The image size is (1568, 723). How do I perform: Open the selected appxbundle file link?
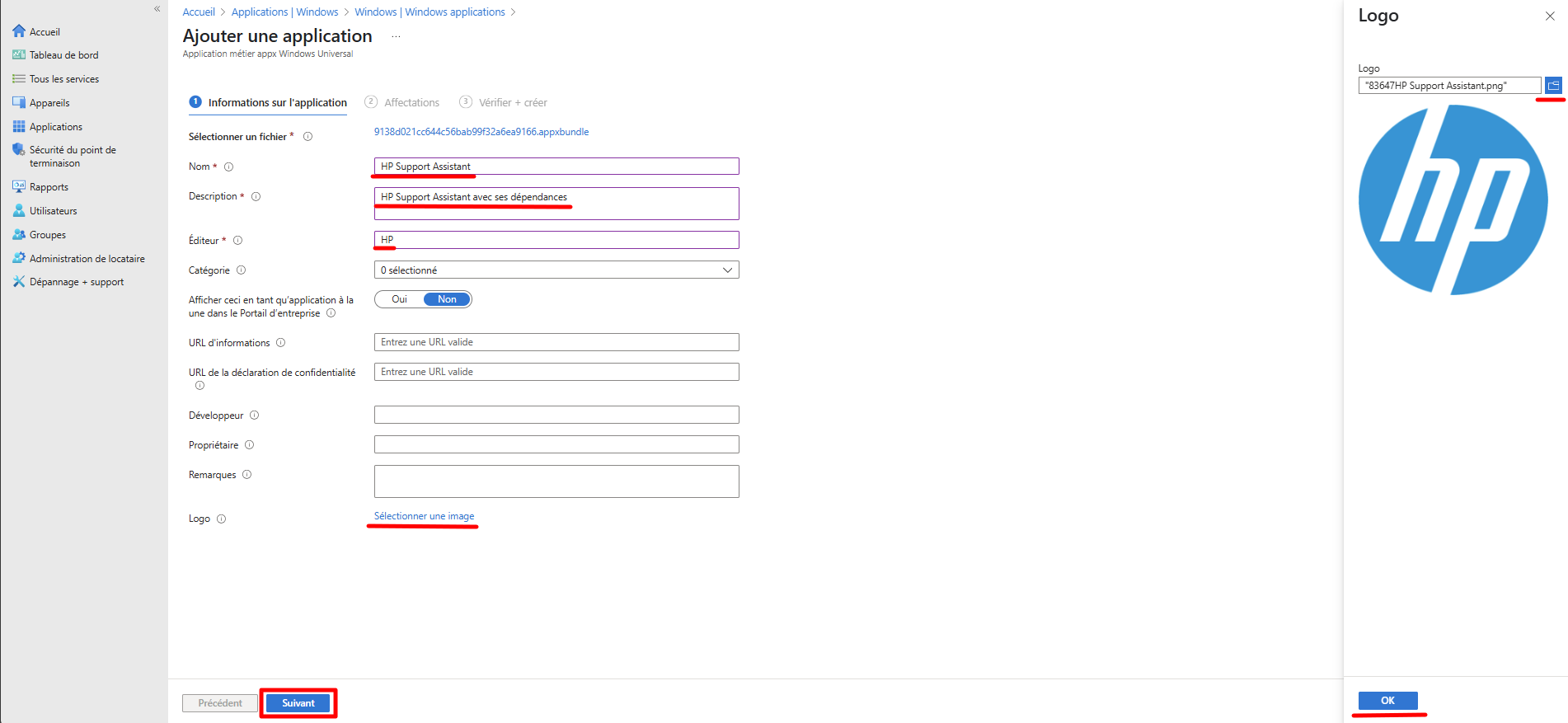click(x=481, y=132)
